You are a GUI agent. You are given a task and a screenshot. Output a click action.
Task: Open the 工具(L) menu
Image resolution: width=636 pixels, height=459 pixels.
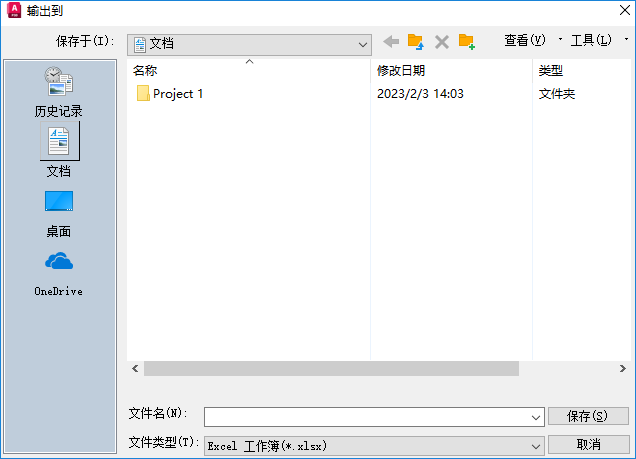[591, 40]
